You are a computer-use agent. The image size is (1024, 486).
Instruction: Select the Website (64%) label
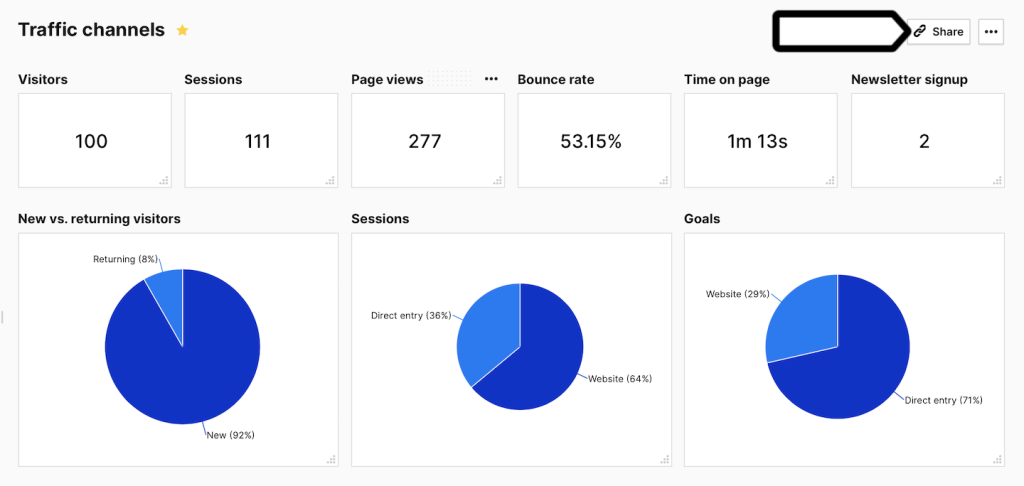(x=620, y=378)
